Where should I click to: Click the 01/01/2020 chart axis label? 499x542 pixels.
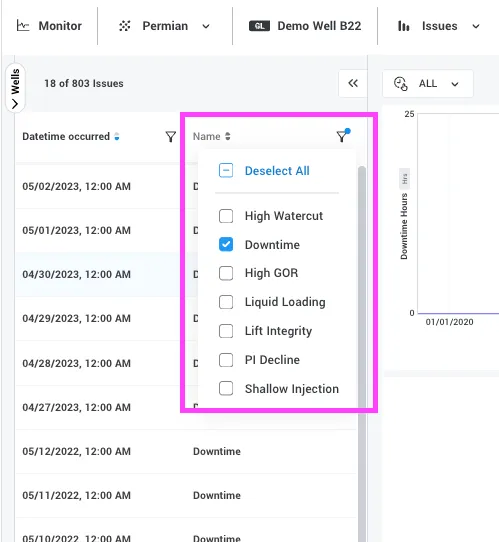coord(449,322)
